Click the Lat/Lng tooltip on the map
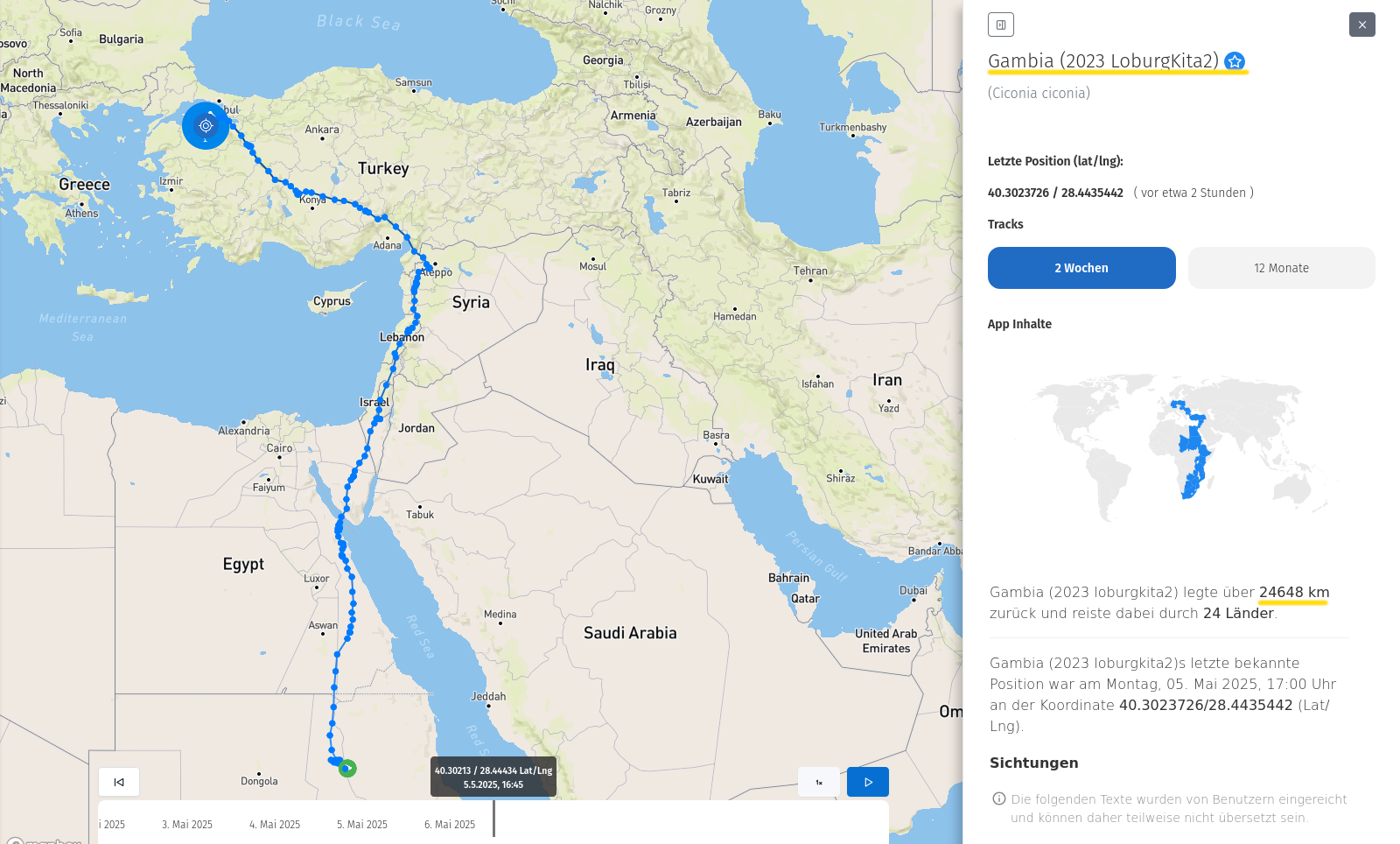1400x844 pixels. pyautogui.click(x=493, y=777)
